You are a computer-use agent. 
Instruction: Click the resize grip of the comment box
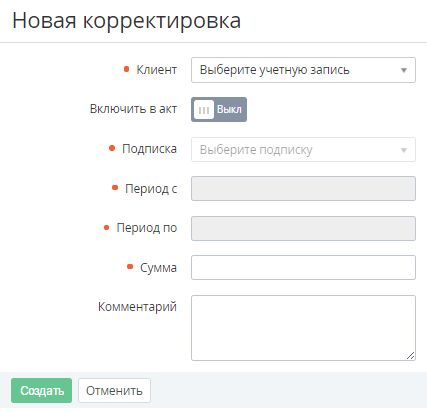[410, 355]
